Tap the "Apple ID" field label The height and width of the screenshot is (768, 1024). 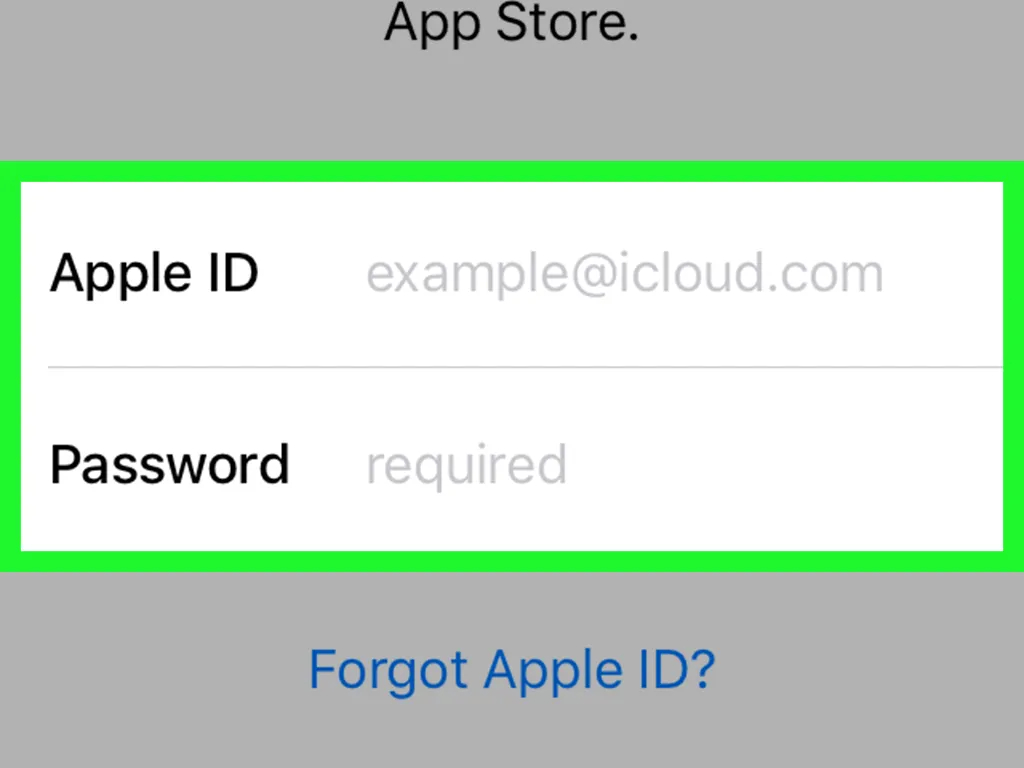tap(154, 274)
